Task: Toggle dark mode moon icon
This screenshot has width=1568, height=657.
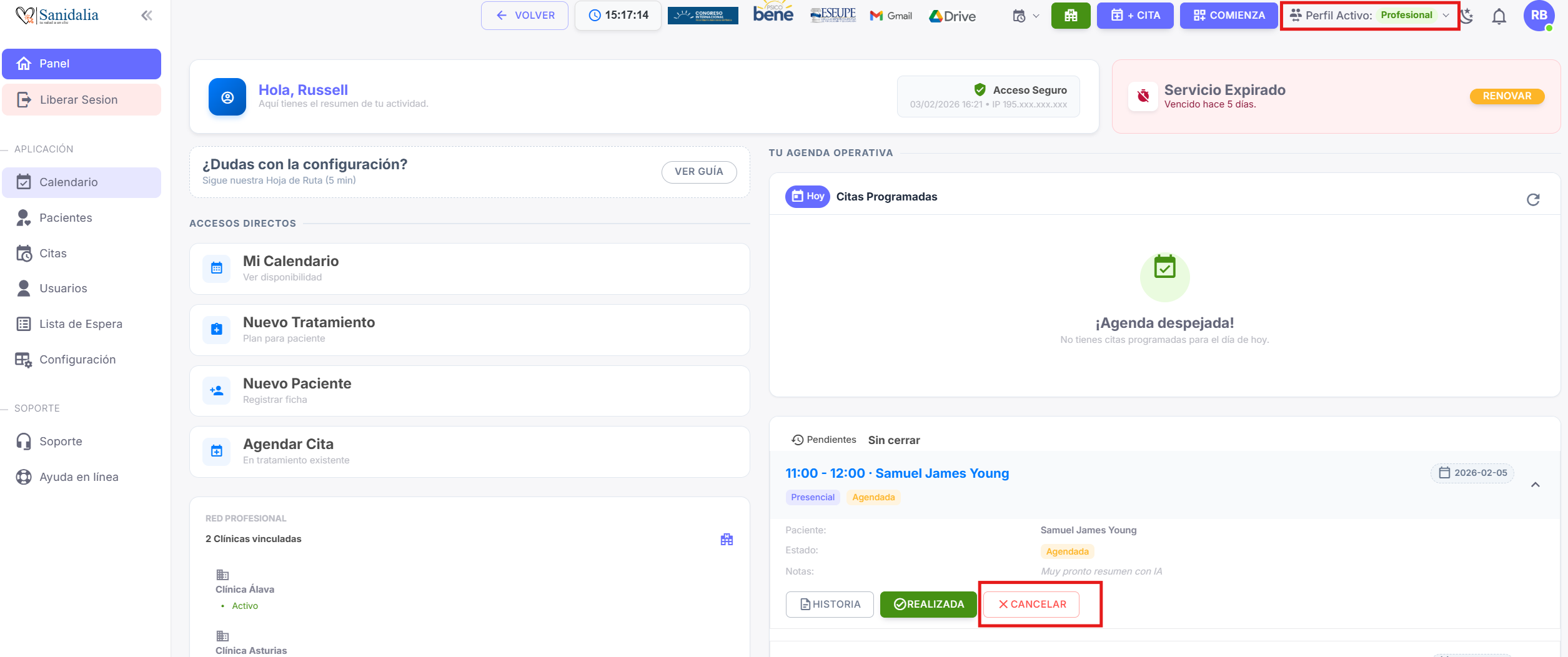Action: 1467,16
